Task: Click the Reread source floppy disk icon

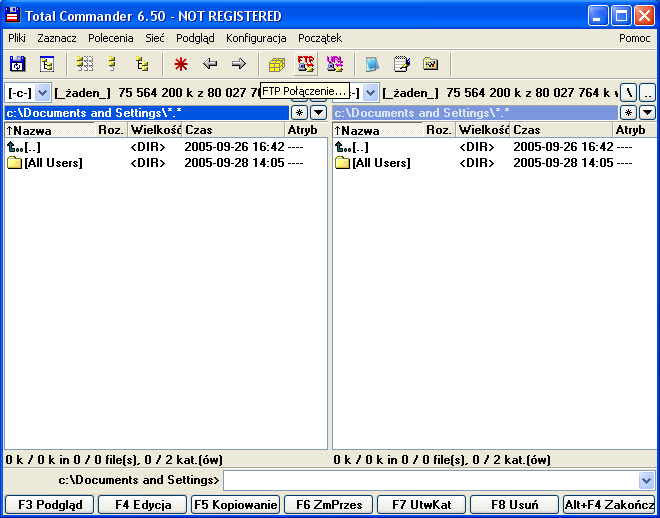Action: pyautogui.click(x=17, y=64)
